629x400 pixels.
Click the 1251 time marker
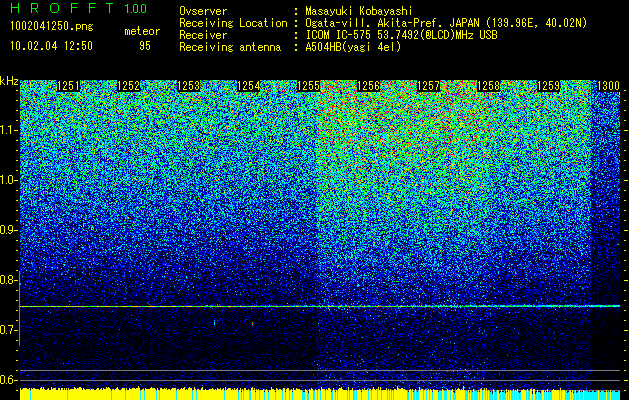click(68, 86)
